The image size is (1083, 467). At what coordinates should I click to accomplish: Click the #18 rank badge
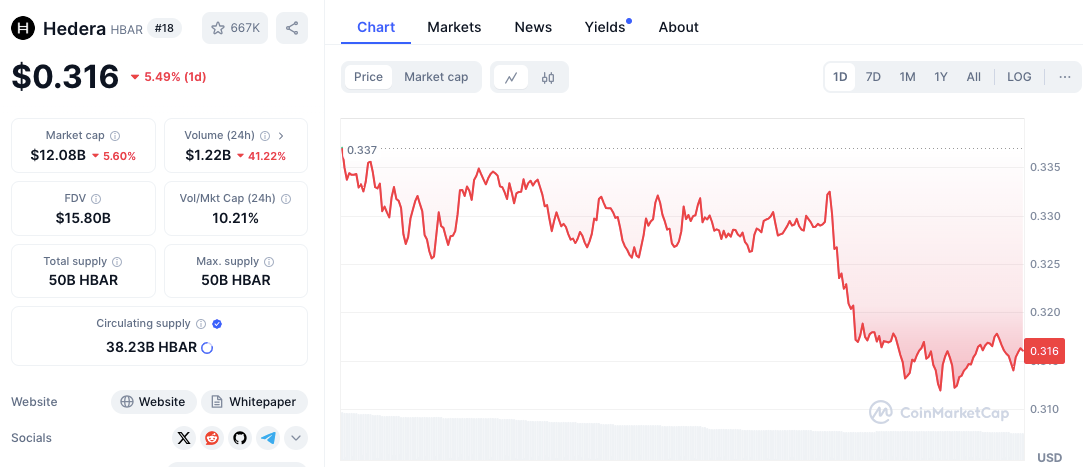[x=165, y=28]
